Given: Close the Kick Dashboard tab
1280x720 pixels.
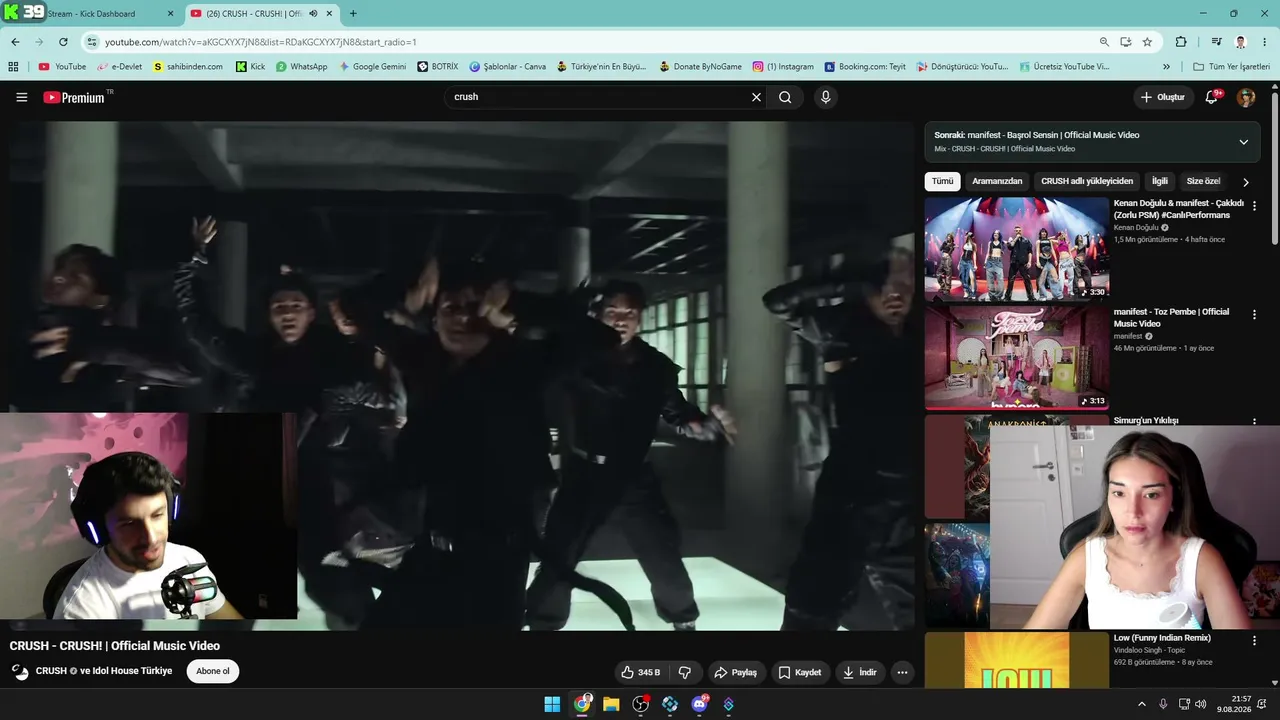Looking at the screenshot, I should tap(170, 14).
